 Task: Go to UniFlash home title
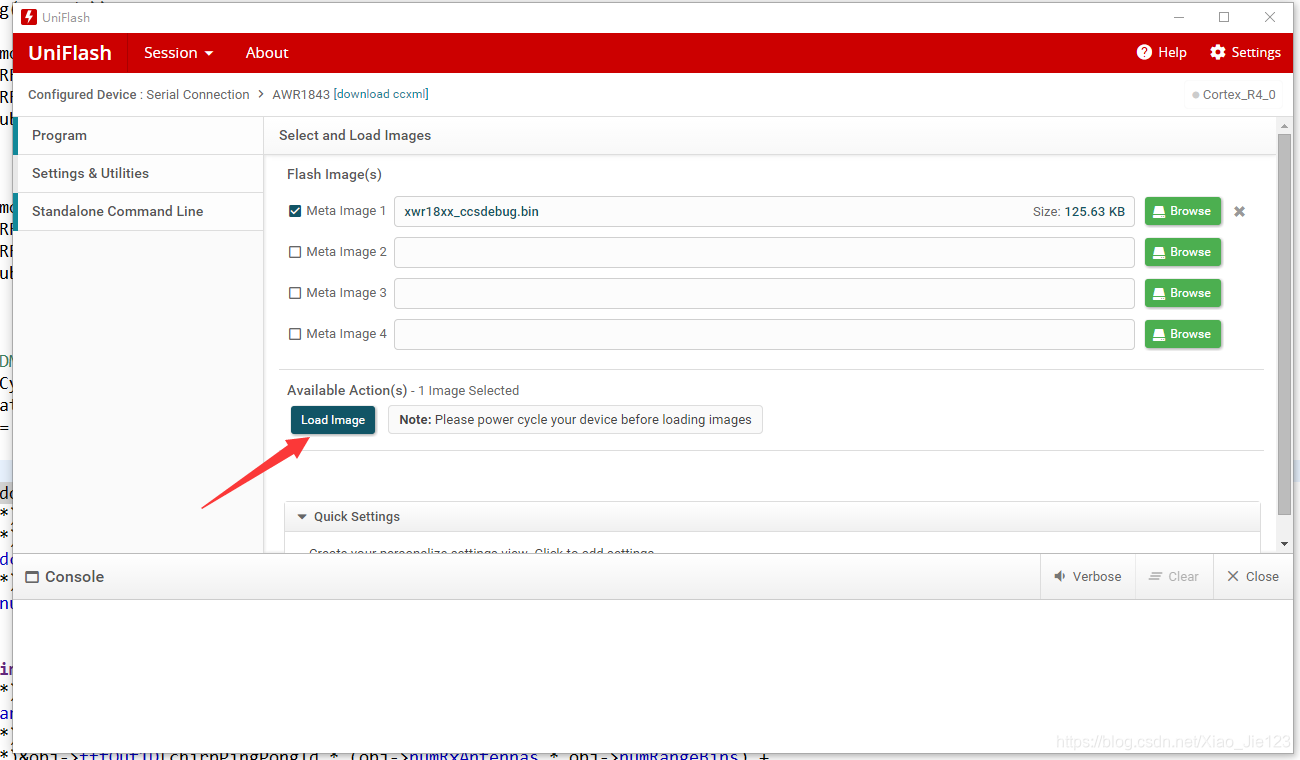70,53
